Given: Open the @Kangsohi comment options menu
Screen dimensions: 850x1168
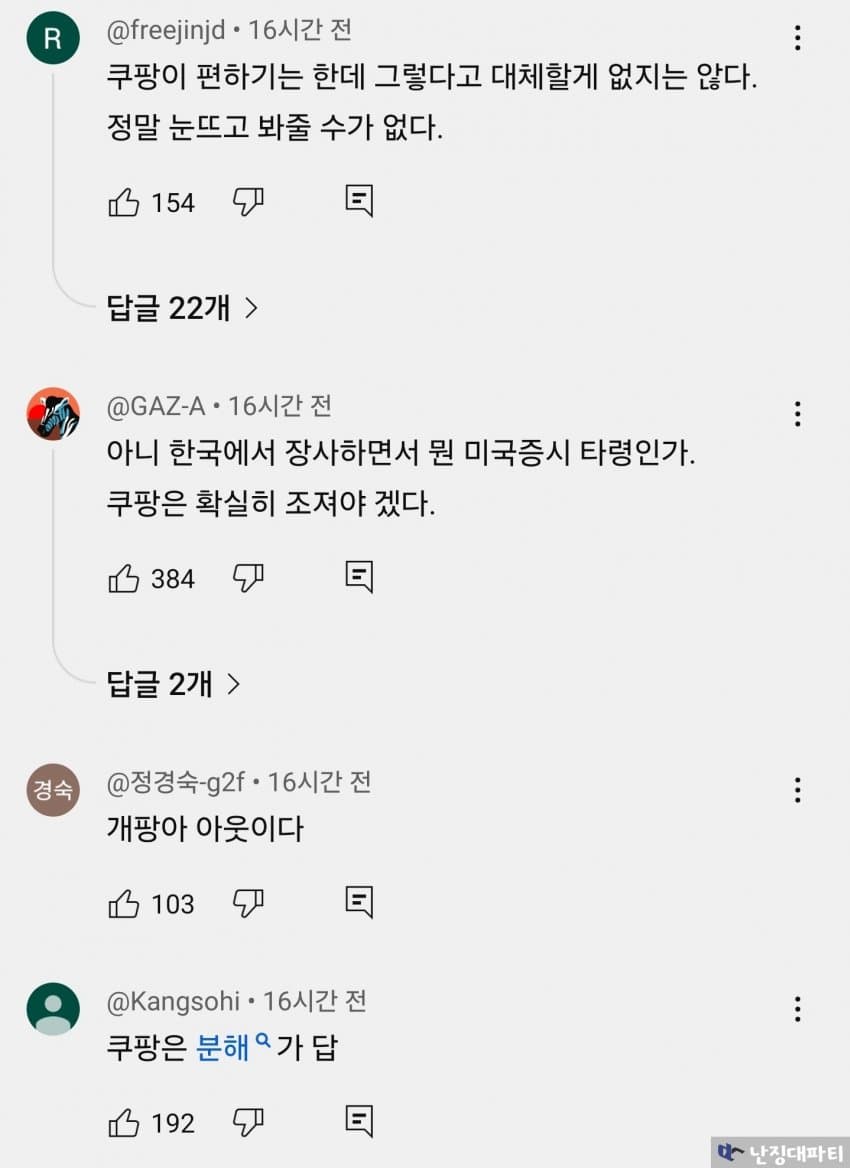Looking at the screenshot, I should (797, 1009).
